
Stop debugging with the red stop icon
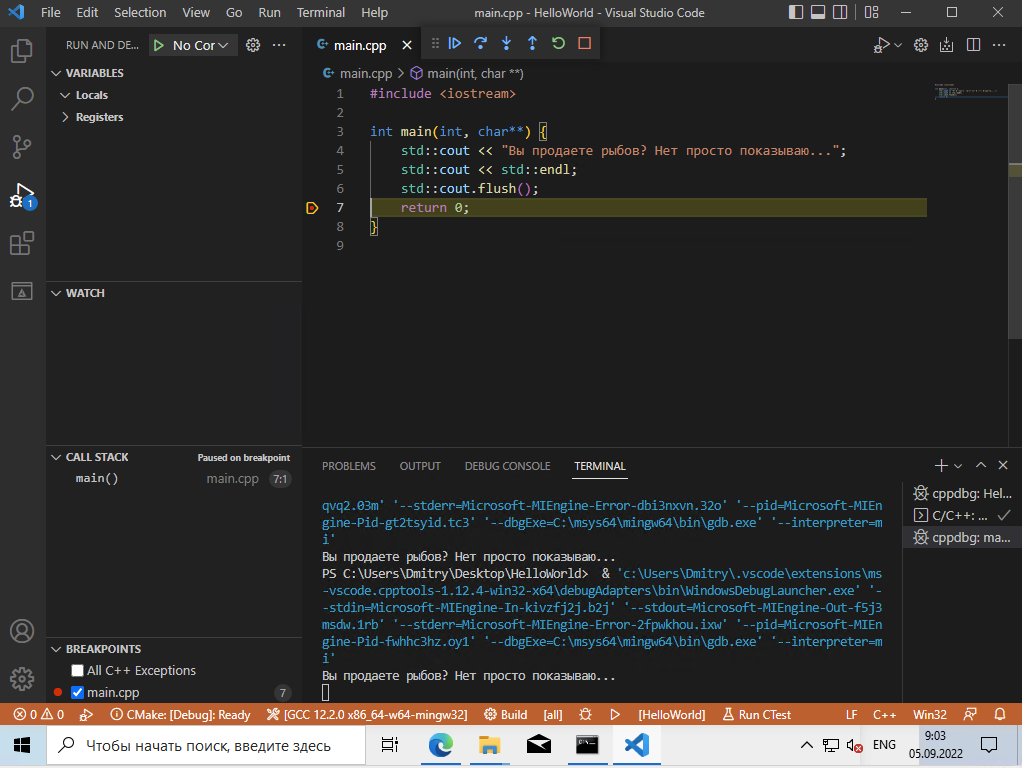(583, 44)
